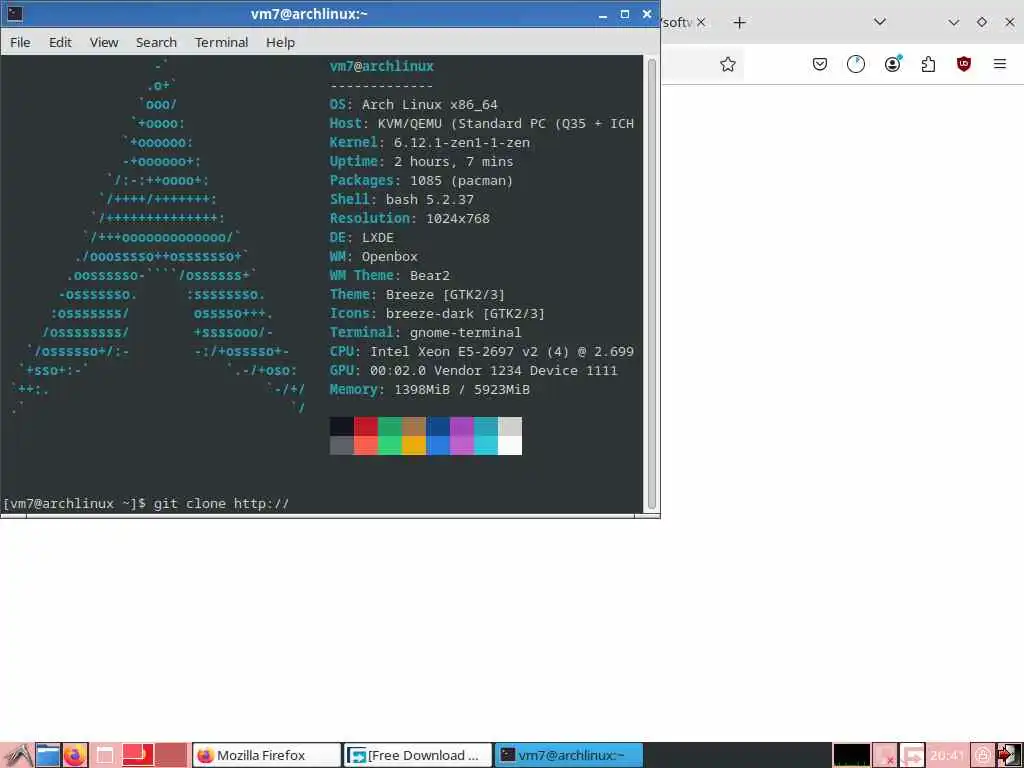
Task: Click the Resolution '1024x768' value
Action: pyautogui.click(x=458, y=218)
